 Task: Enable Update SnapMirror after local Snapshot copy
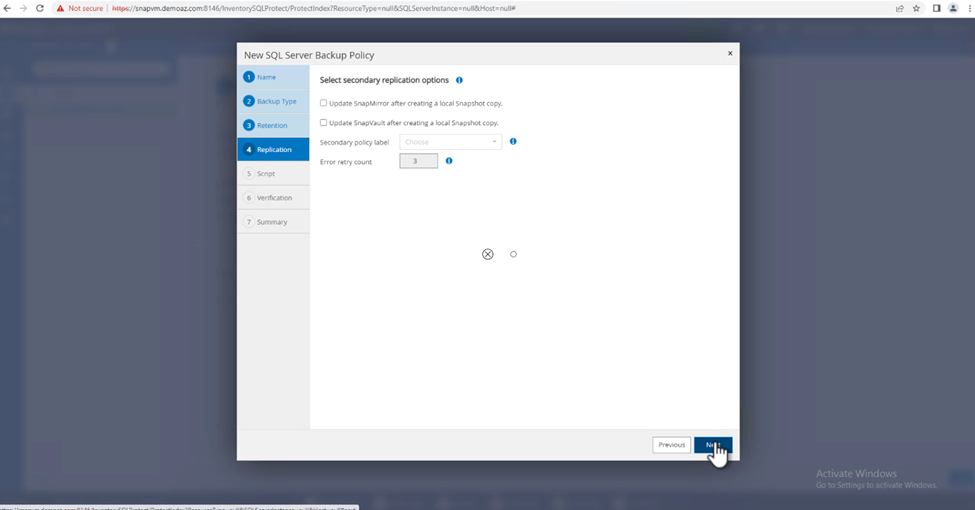coord(323,103)
